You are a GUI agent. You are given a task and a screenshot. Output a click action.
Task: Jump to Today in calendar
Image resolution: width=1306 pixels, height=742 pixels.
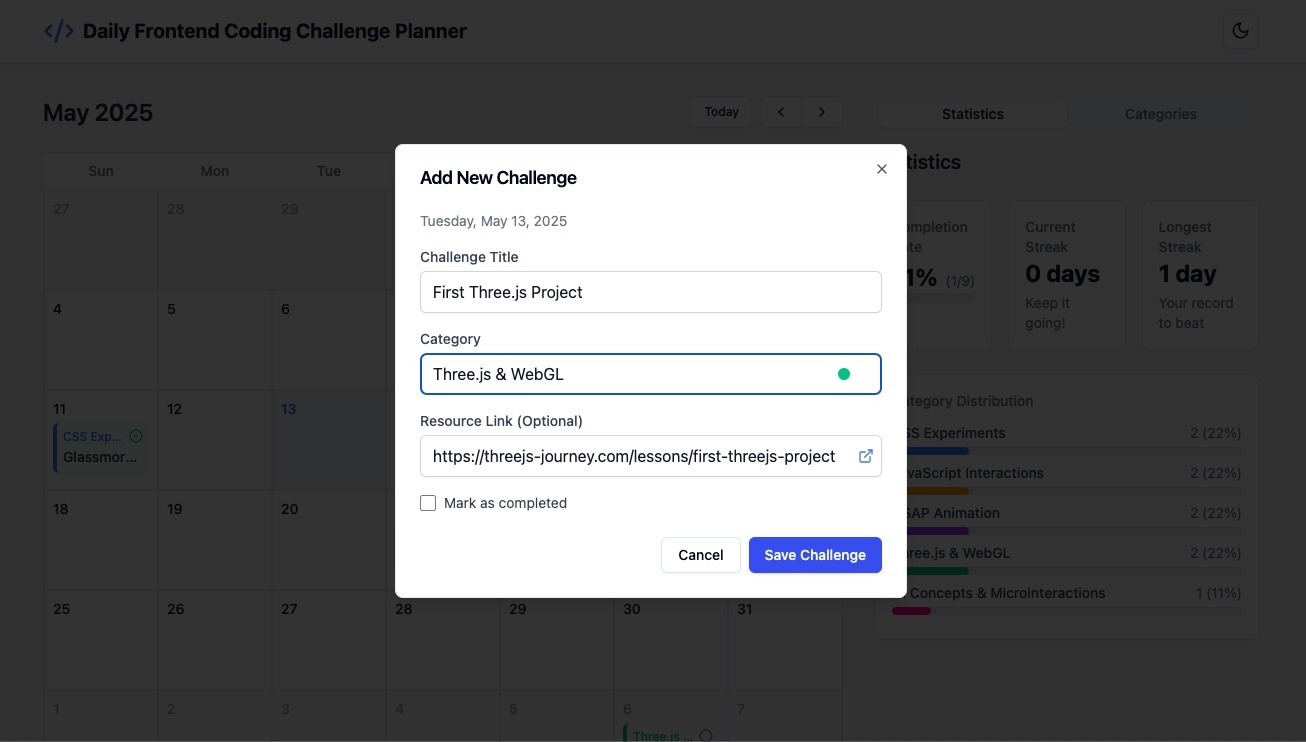722,112
